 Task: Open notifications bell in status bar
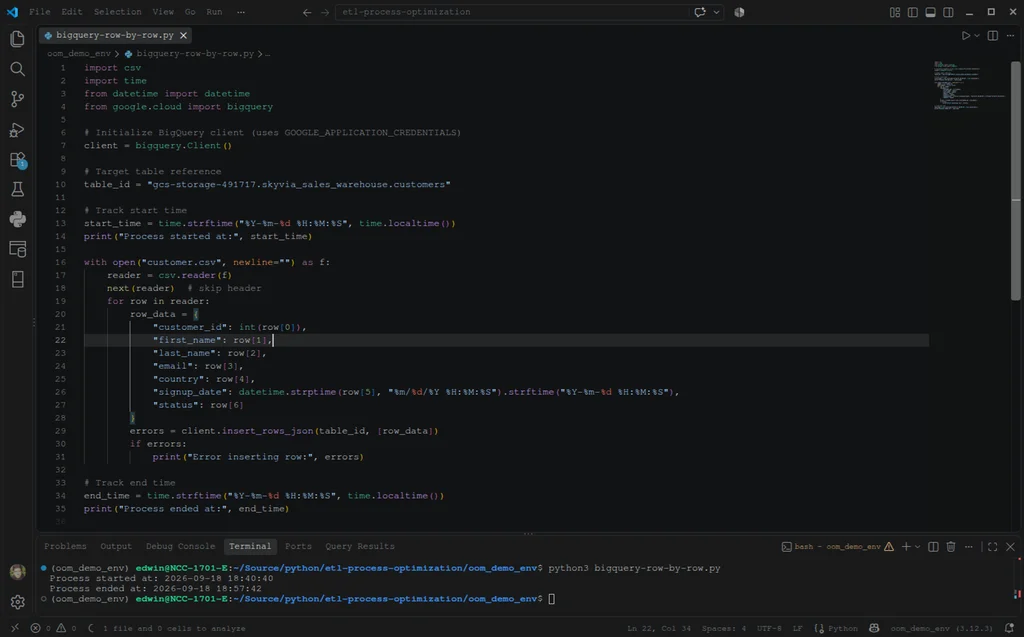tap(1009, 629)
